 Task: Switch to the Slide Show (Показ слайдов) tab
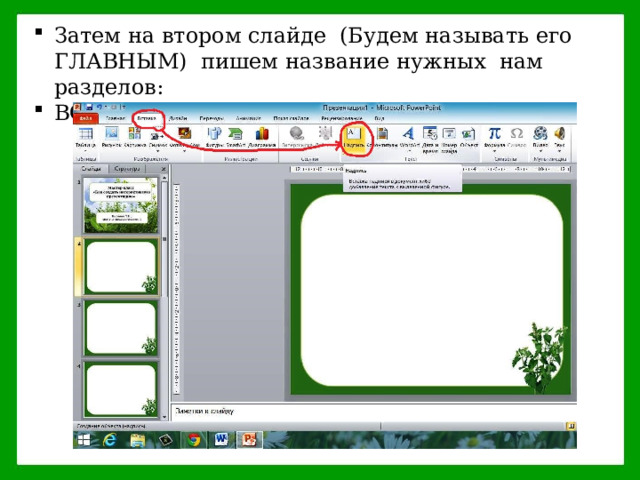[x=291, y=118]
